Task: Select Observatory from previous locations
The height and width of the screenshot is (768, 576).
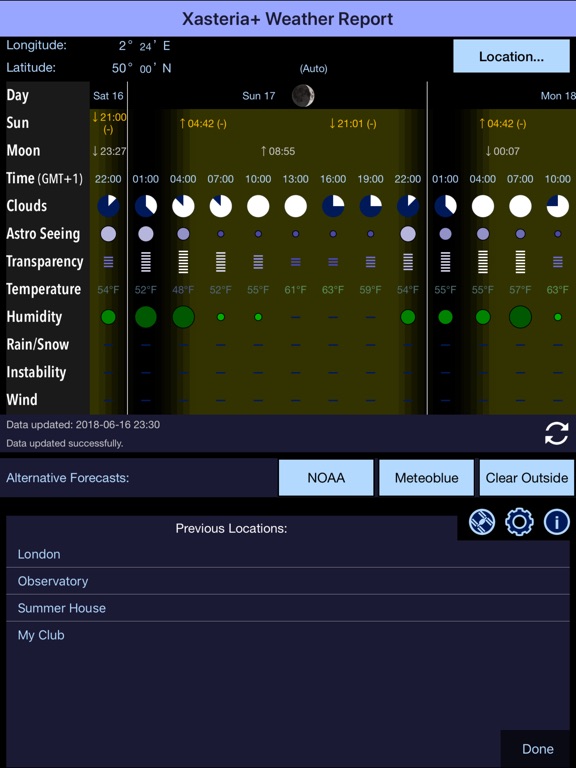Action: click(x=288, y=581)
